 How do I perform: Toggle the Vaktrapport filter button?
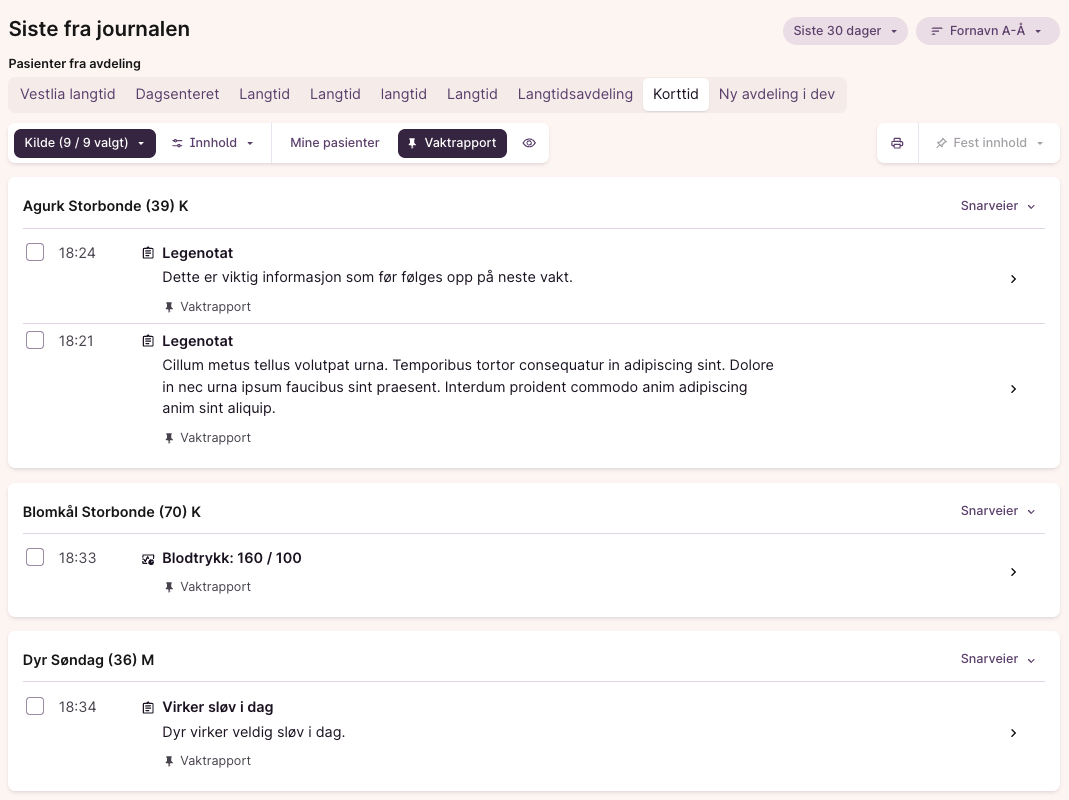(452, 143)
